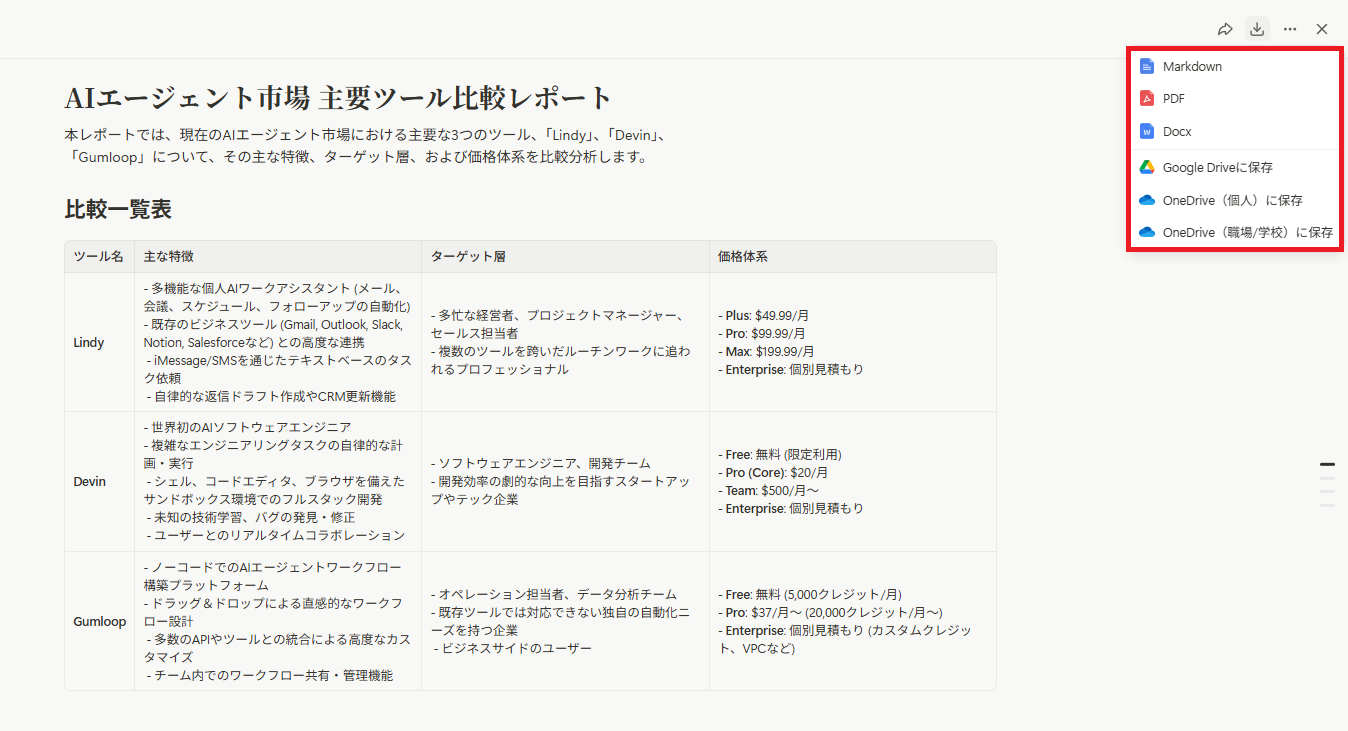
Task: Click the ビジネスサイドのユーザー line
Action: coord(513,648)
